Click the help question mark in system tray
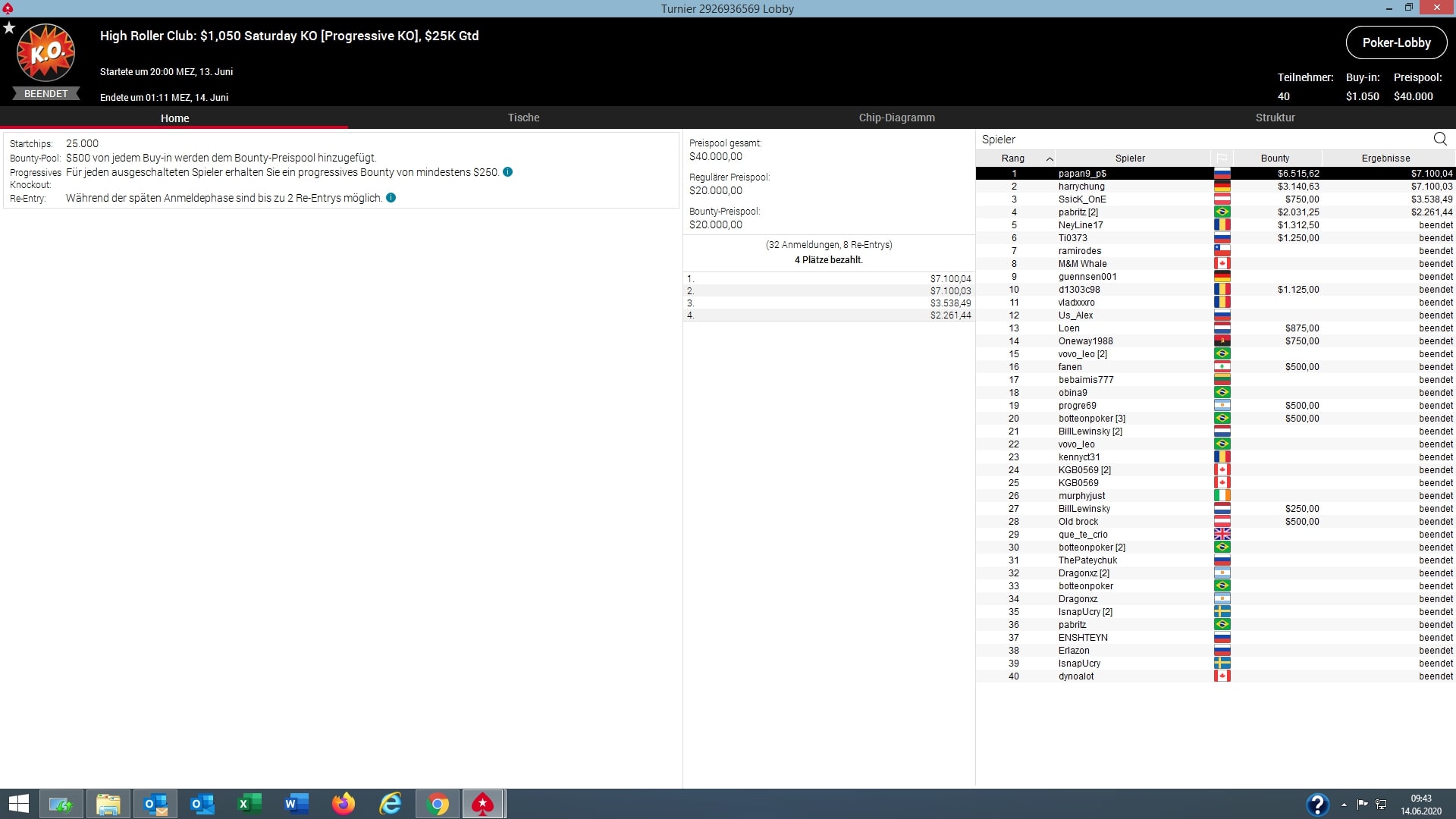 pos(1317,804)
